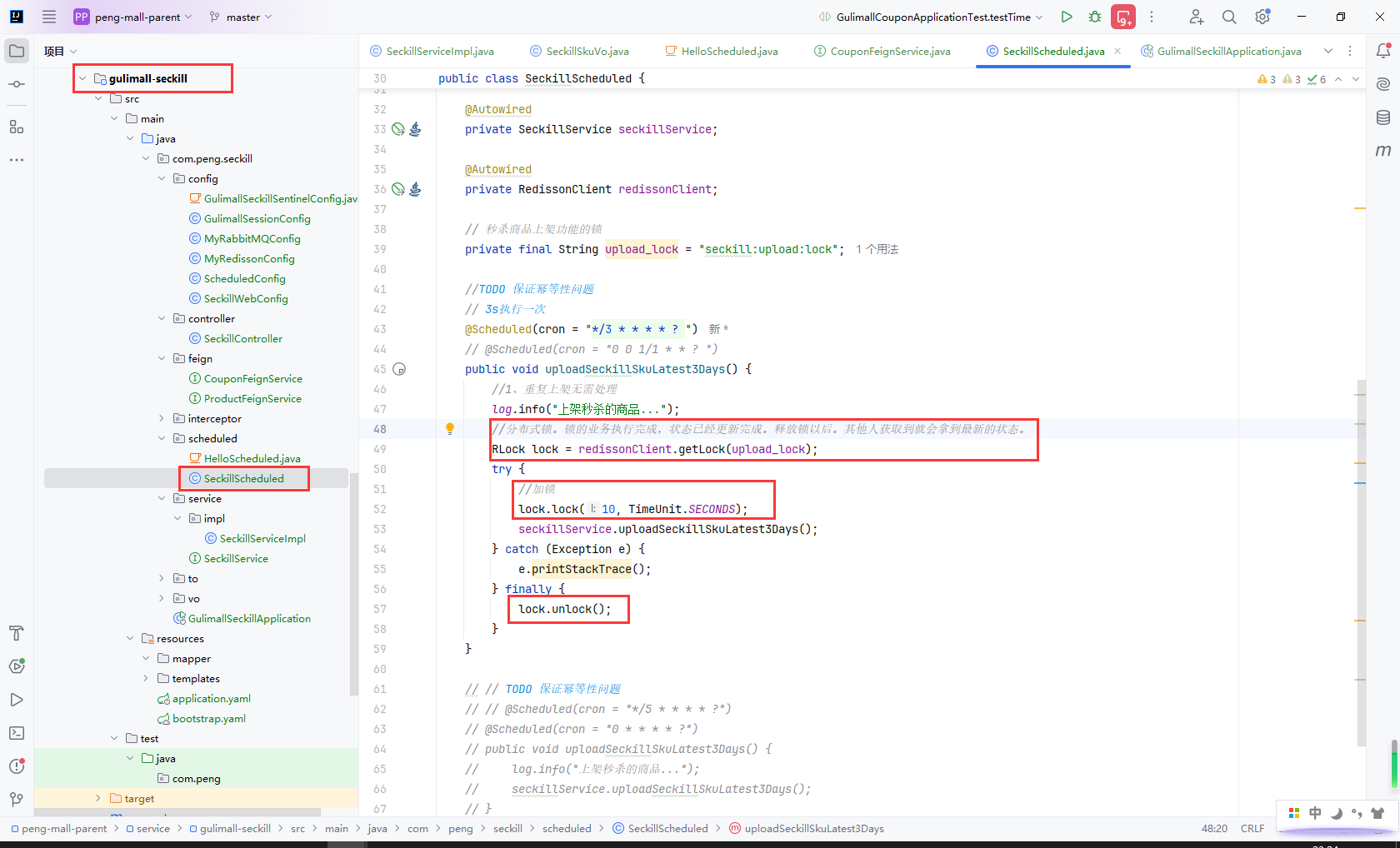Open the Maven tool window
The width and height of the screenshot is (1400, 848).
pos(1383,151)
